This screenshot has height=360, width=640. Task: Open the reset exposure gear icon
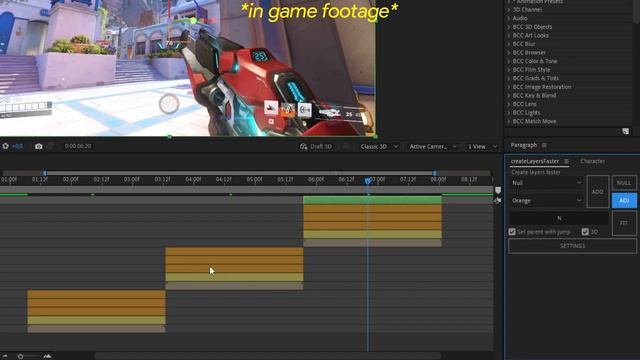(5, 146)
